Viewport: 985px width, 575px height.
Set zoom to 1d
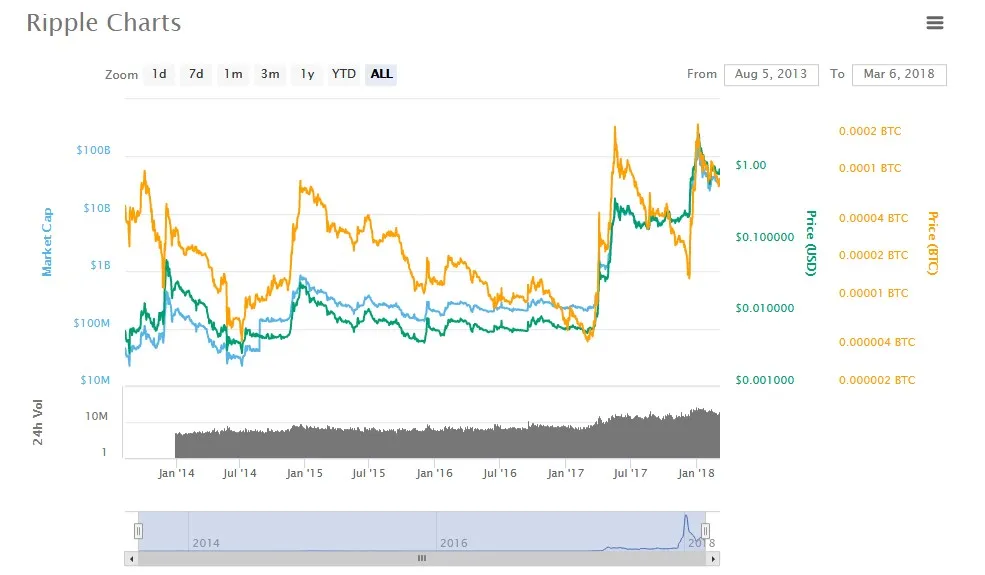tap(159, 74)
